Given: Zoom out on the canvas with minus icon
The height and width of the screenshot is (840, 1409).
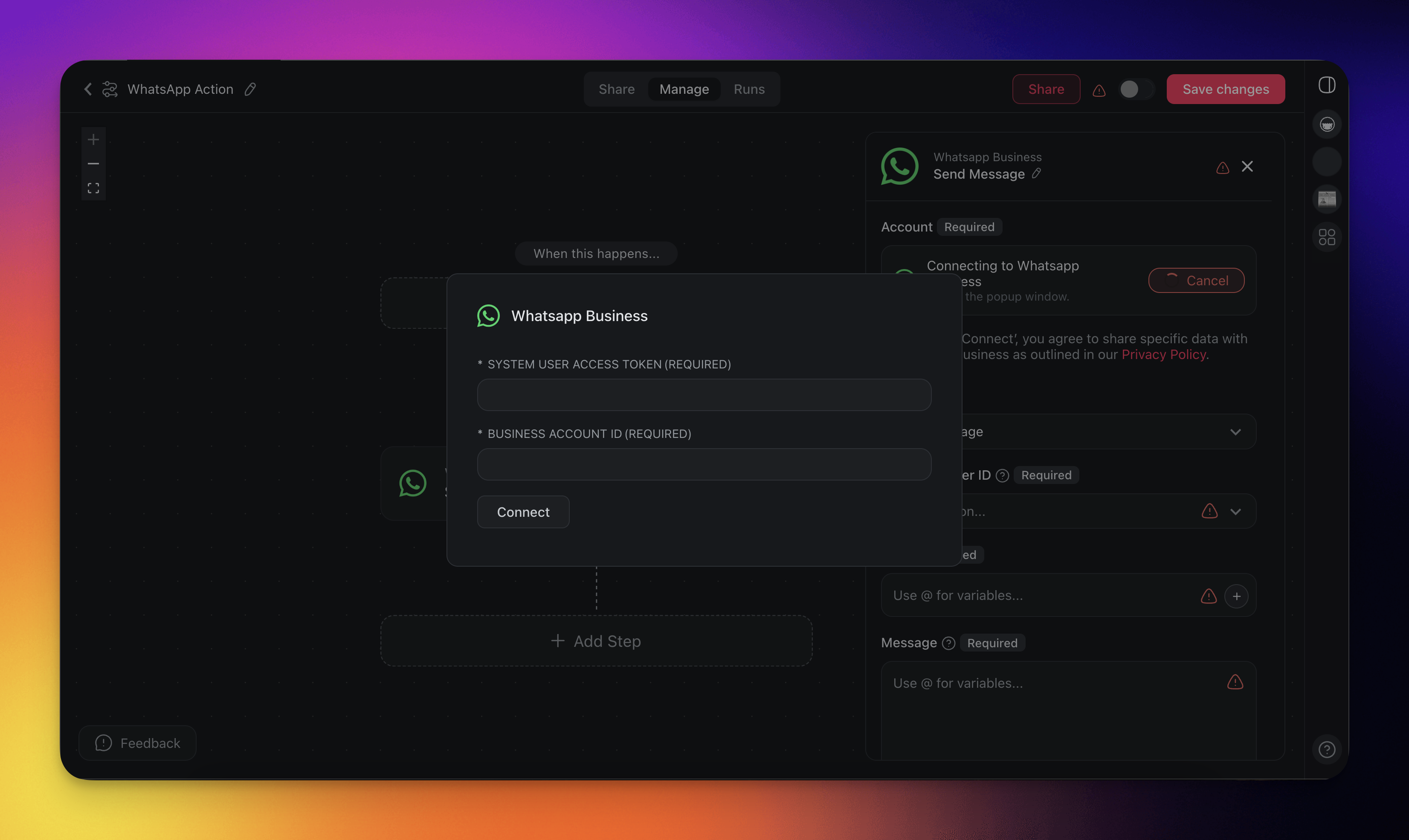Looking at the screenshot, I should (x=93, y=164).
